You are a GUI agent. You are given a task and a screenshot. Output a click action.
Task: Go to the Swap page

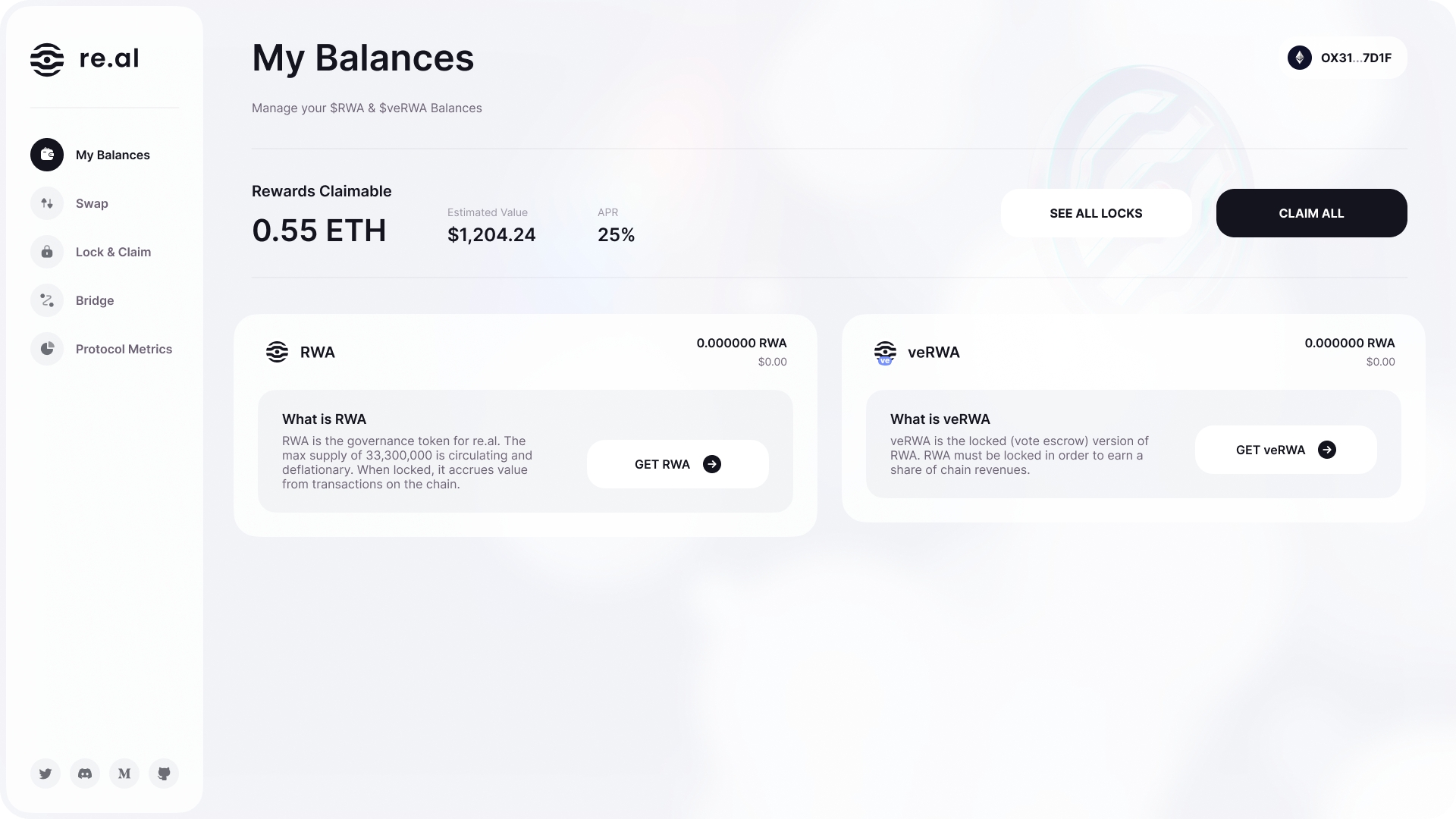92,203
